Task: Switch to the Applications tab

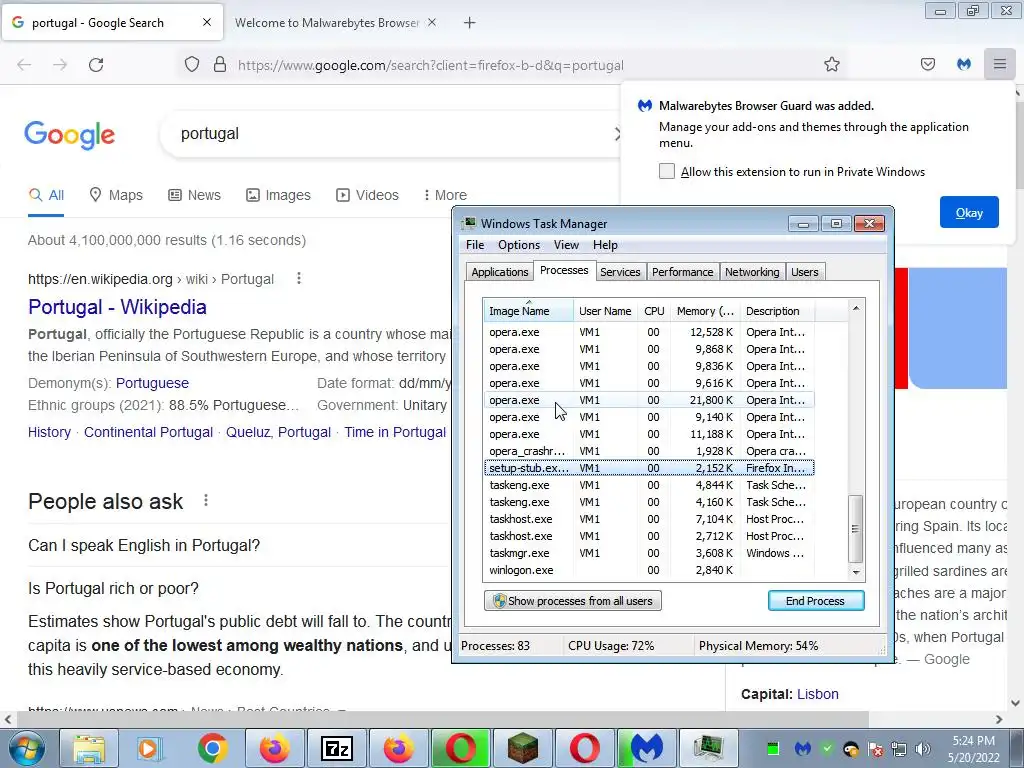Action: click(x=500, y=272)
